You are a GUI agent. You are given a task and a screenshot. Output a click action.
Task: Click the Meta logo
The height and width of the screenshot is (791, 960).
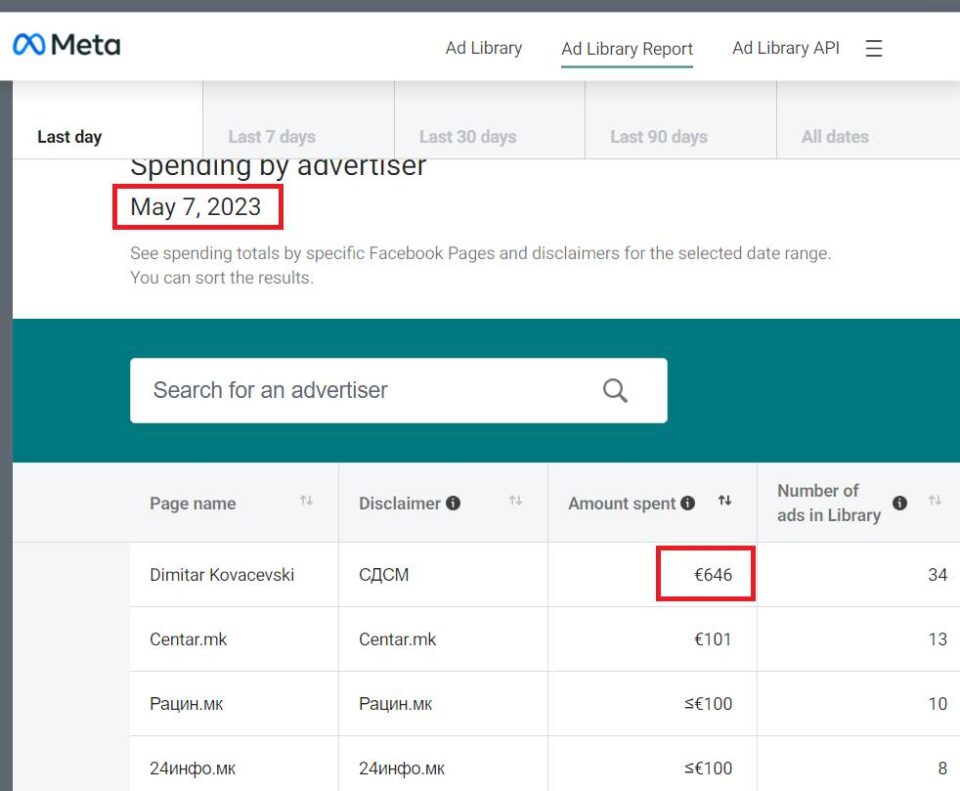pyautogui.click(x=66, y=45)
